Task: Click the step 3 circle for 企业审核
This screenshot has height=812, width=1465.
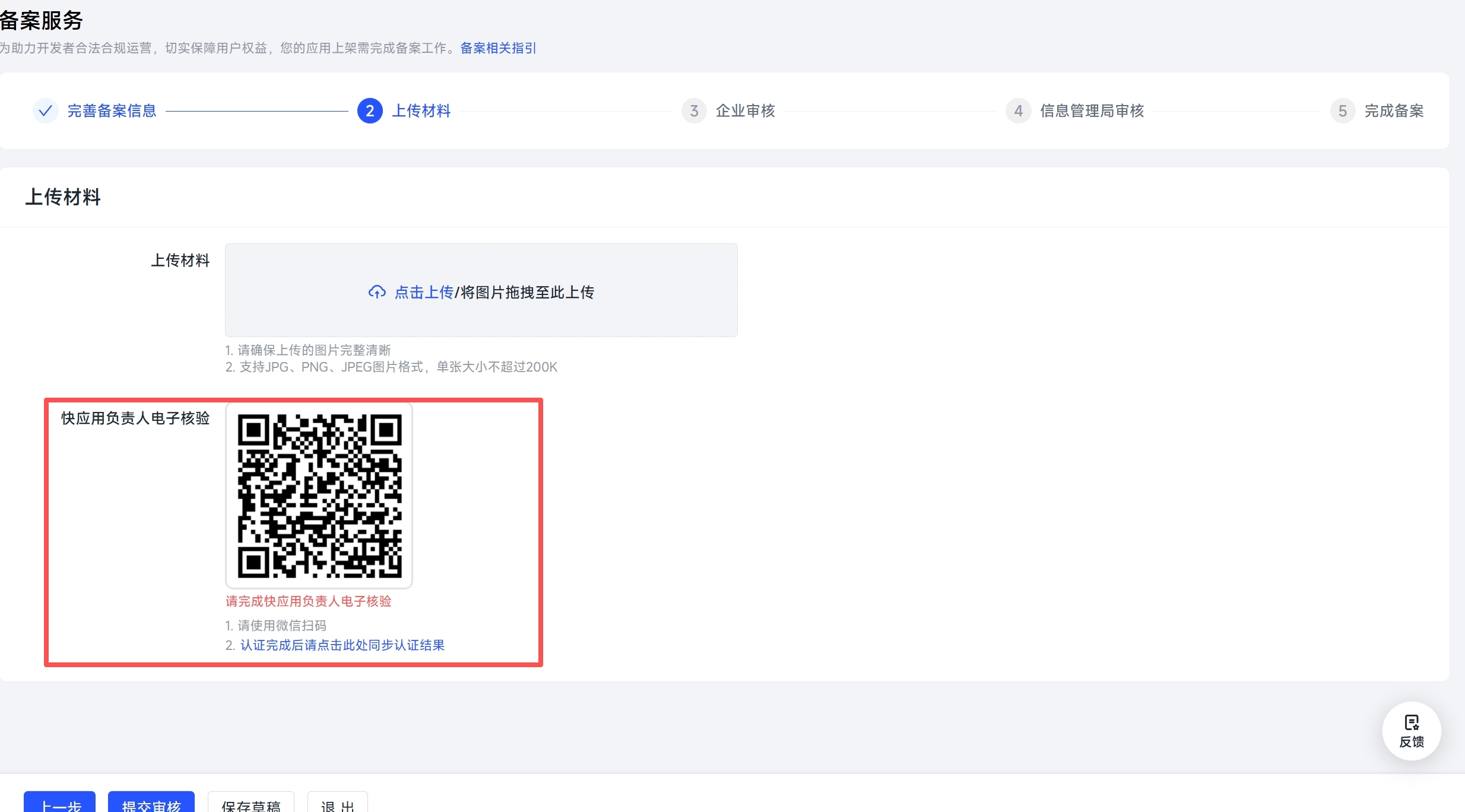Action: tap(694, 111)
